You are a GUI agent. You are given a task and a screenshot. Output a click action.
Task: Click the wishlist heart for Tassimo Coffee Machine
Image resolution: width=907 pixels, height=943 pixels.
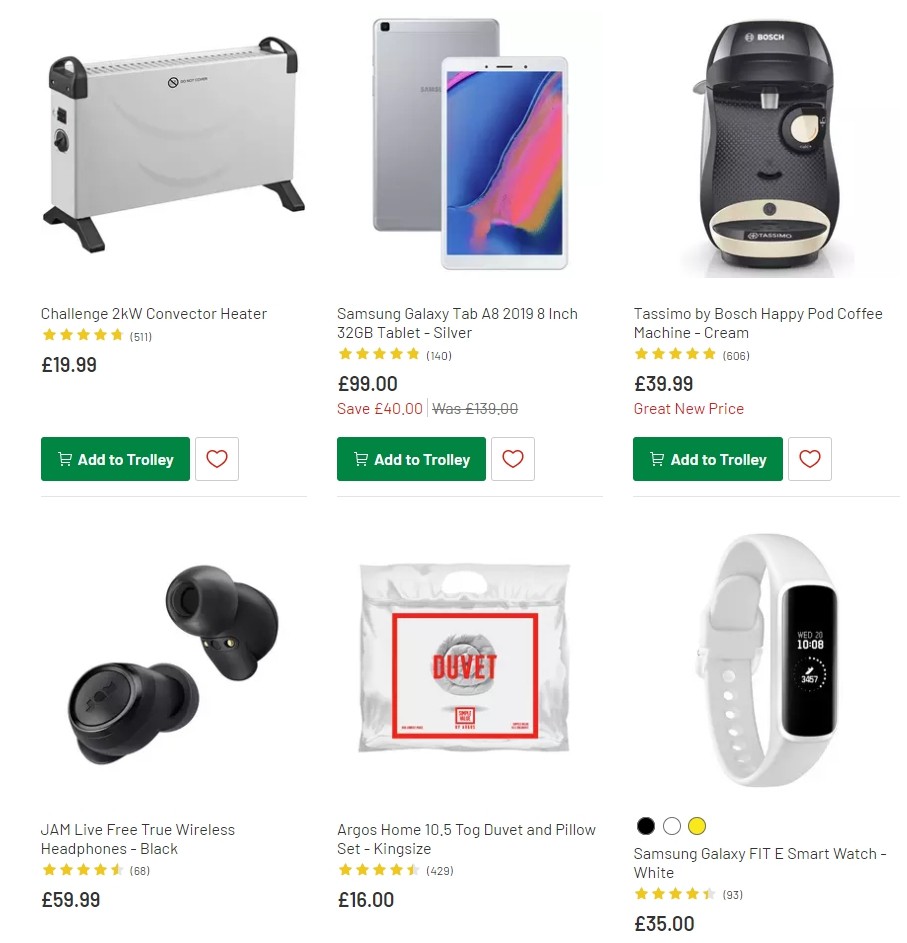tap(810, 459)
